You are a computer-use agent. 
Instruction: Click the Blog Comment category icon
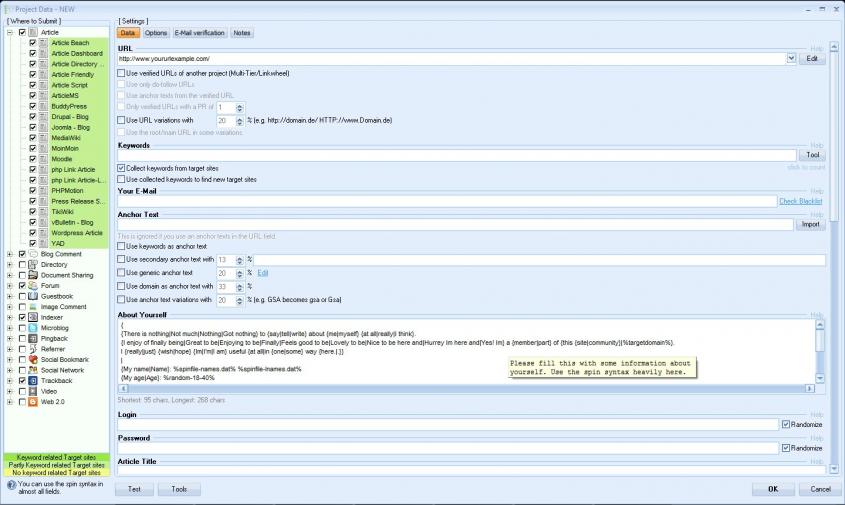33,254
